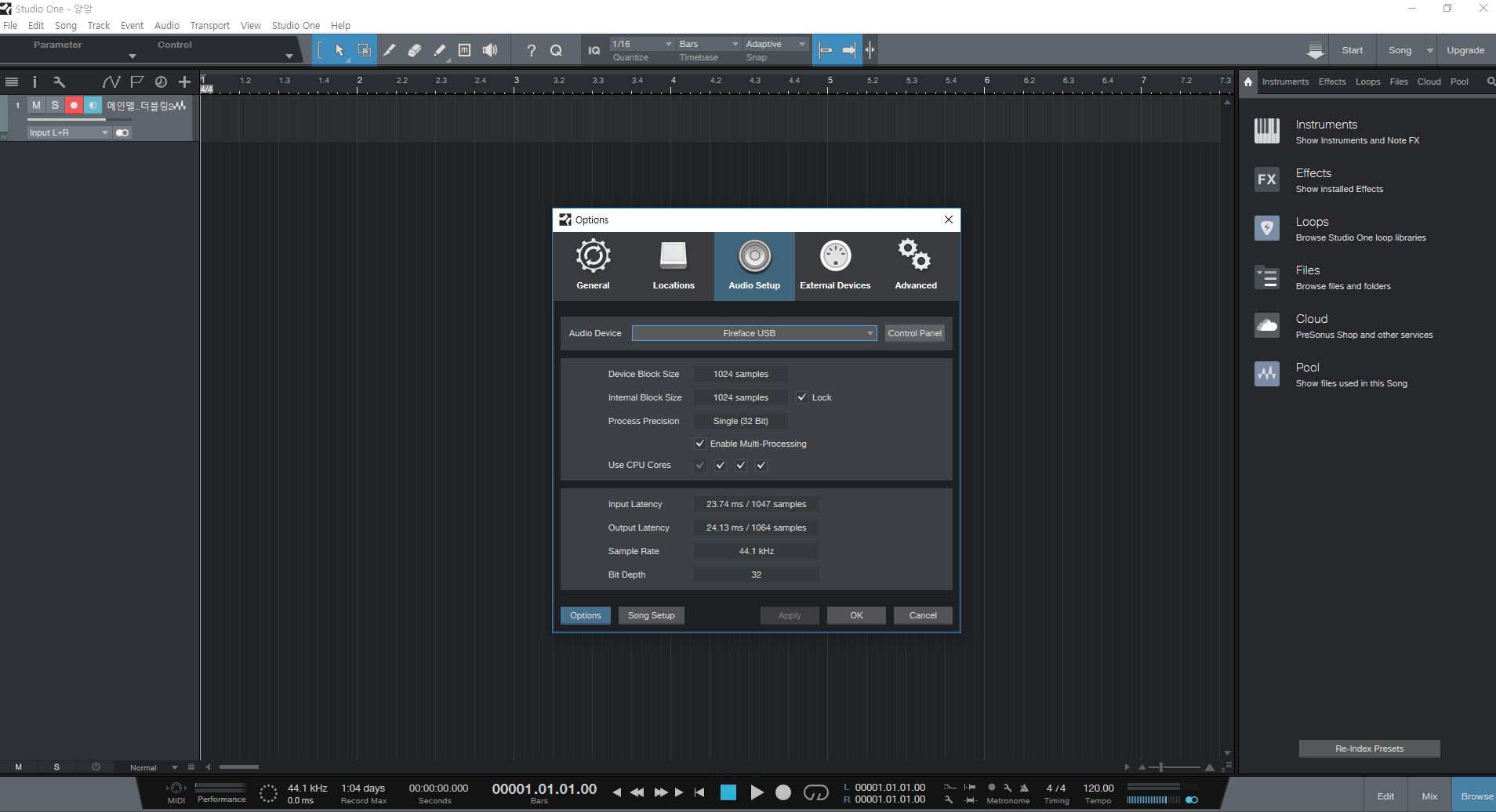The width and height of the screenshot is (1496, 812).
Task: Click the magnifier Q toolbar icon
Action: pyautogui.click(x=557, y=50)
